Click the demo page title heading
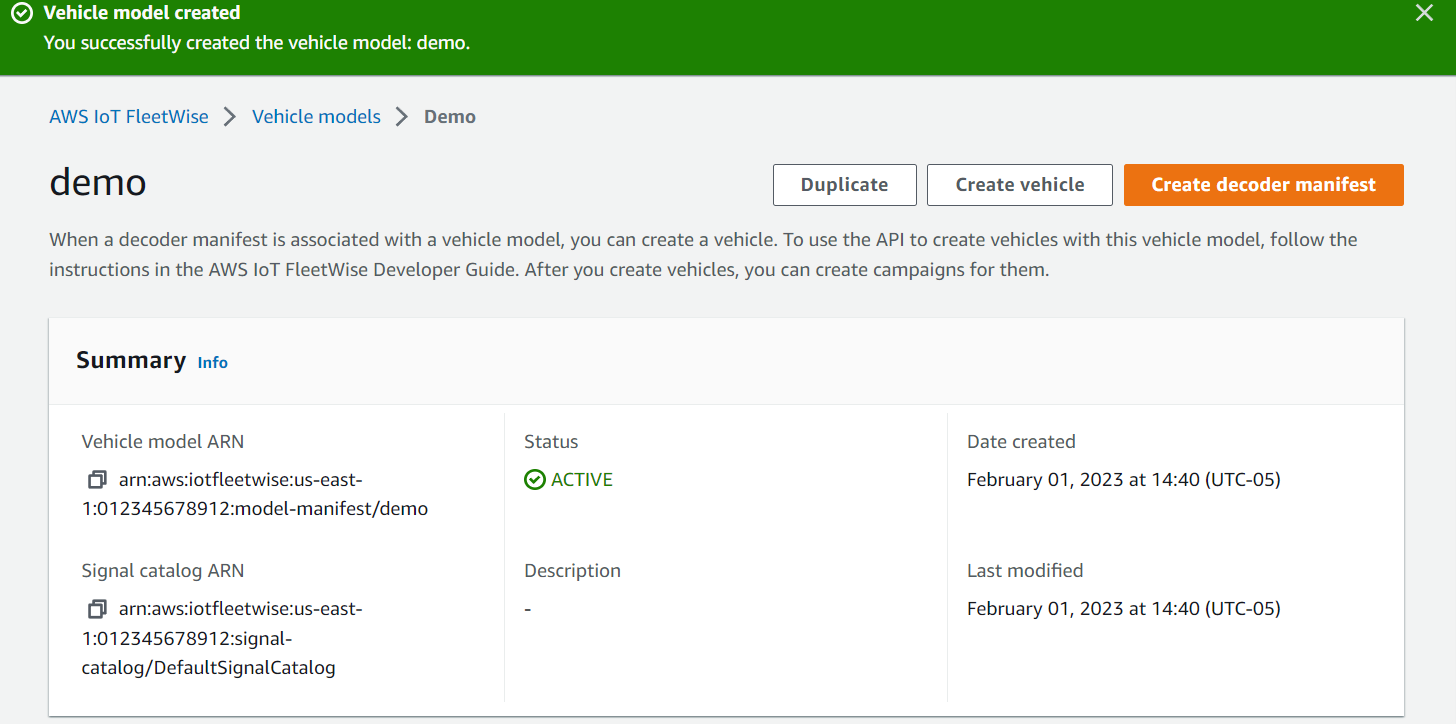 tap(97, 183)
